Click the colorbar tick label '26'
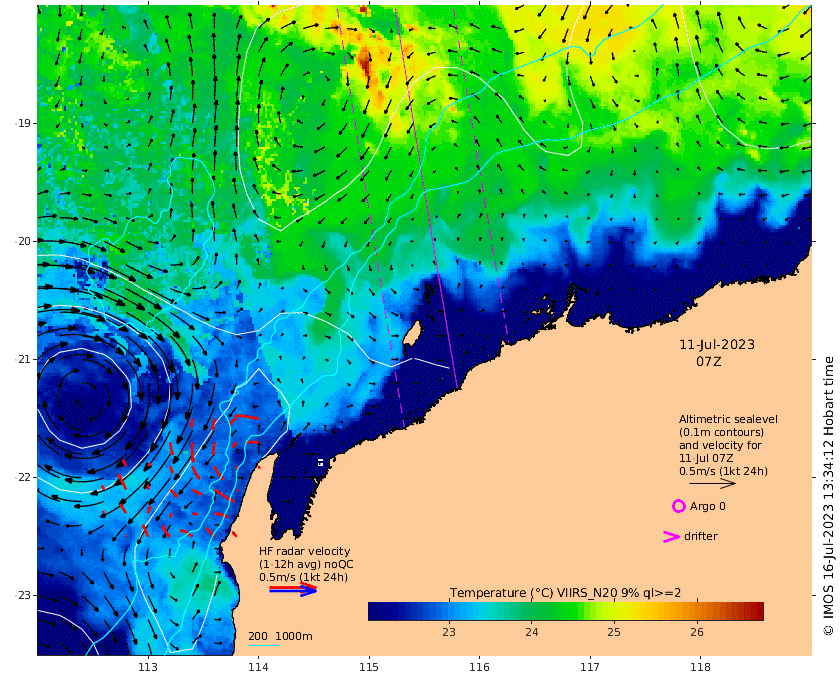The image size is (840, 680). point(696,632)
